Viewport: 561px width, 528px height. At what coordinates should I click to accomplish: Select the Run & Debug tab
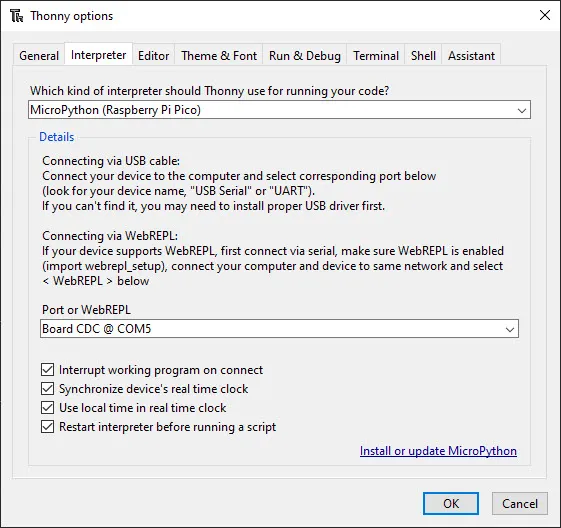click(305, 55)
